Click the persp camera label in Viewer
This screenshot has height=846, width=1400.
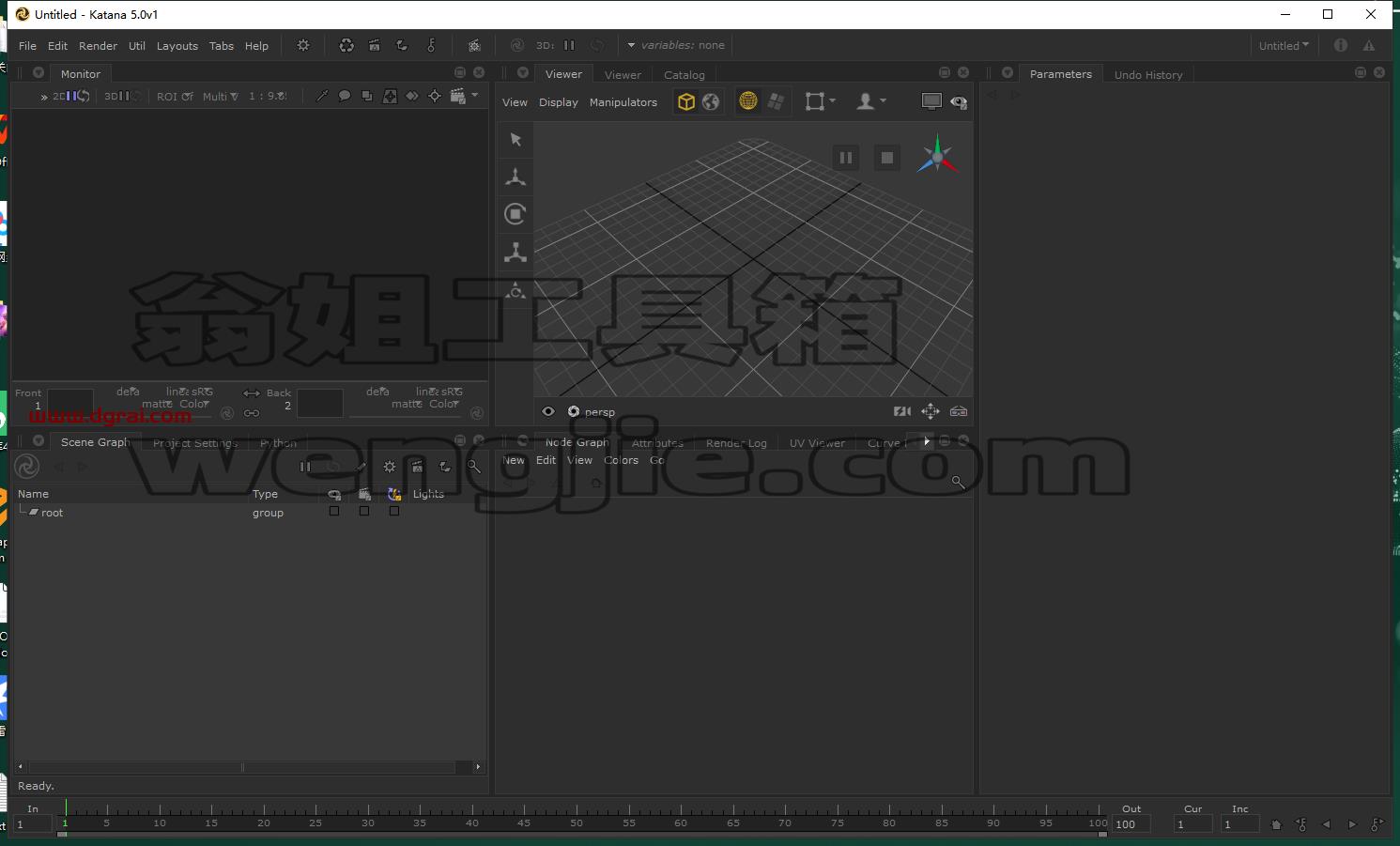(599, 412)
